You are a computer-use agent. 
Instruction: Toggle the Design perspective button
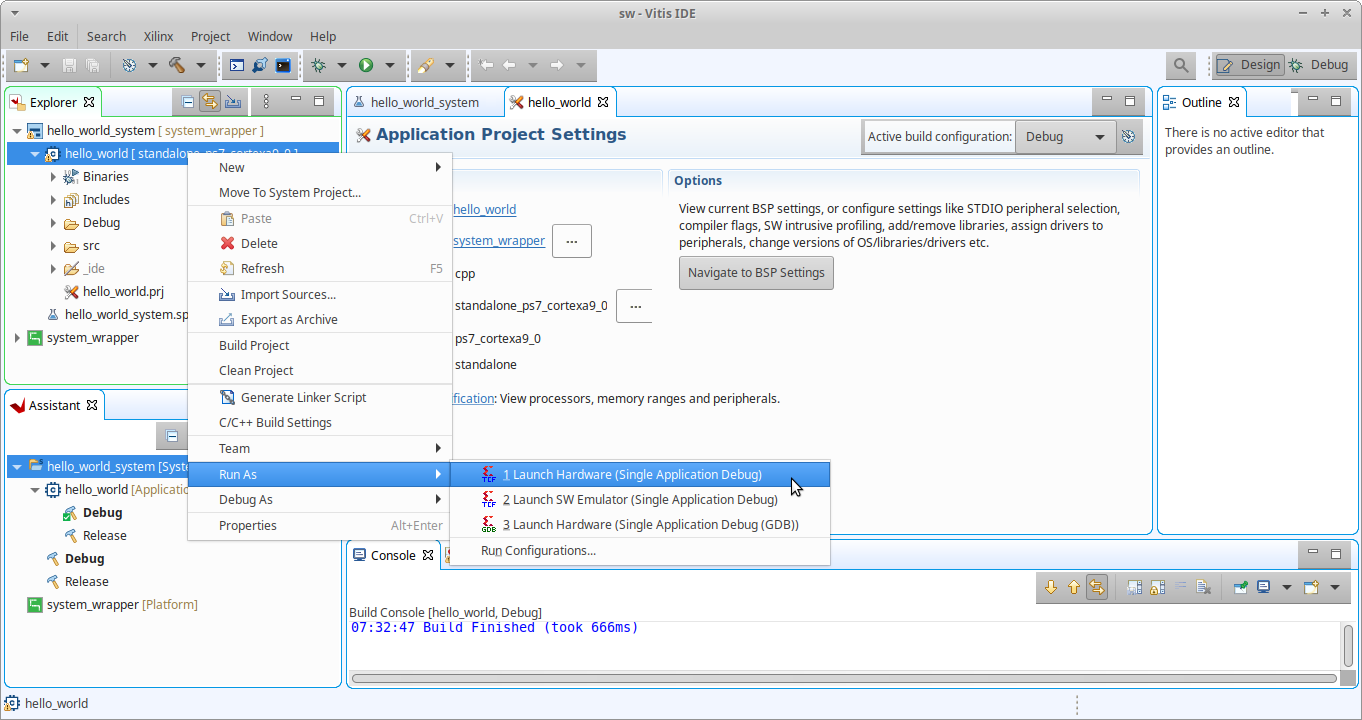tap(1249, 65)
